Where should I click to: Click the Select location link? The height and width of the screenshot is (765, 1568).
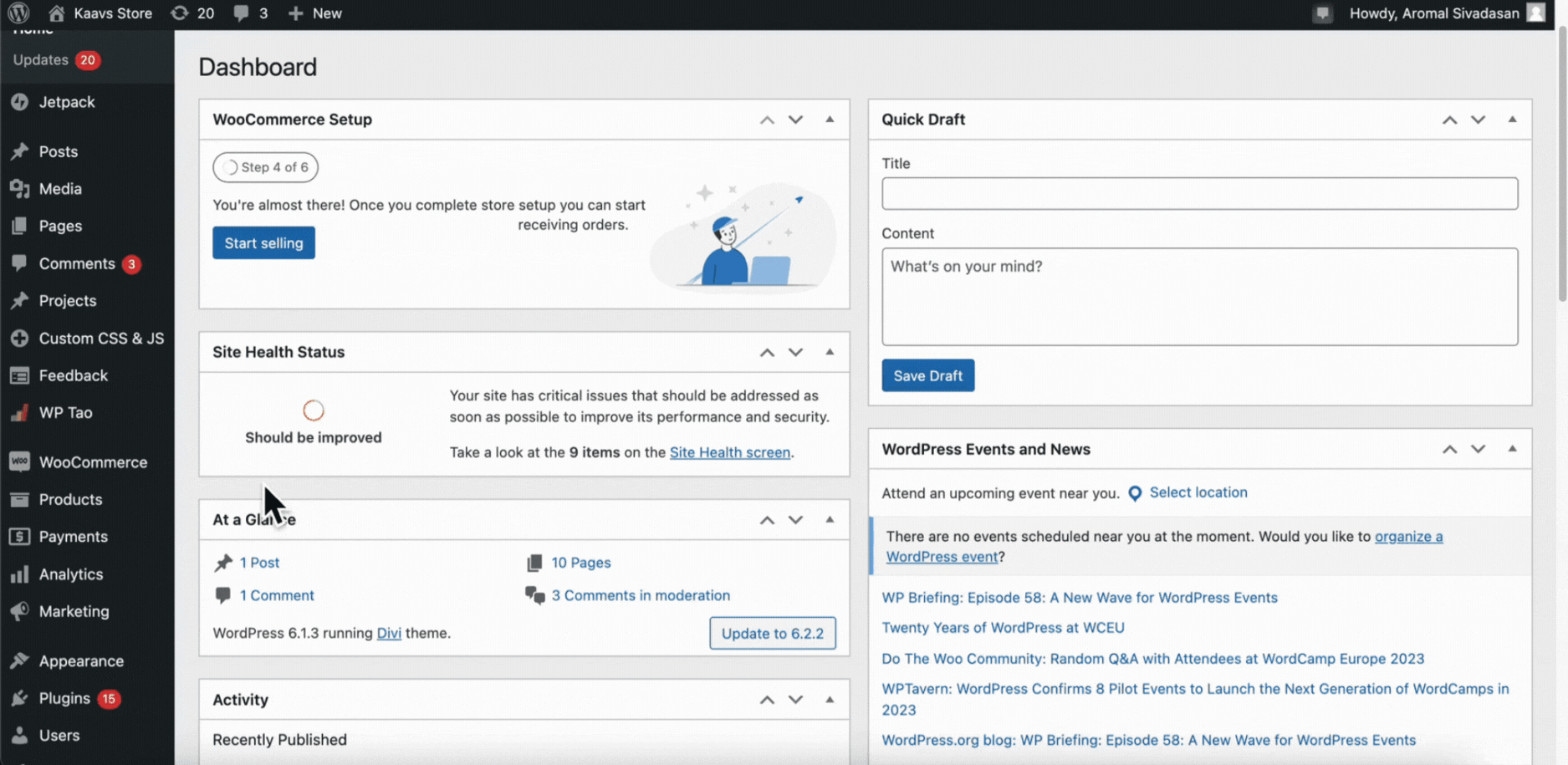click(1198, 492)
